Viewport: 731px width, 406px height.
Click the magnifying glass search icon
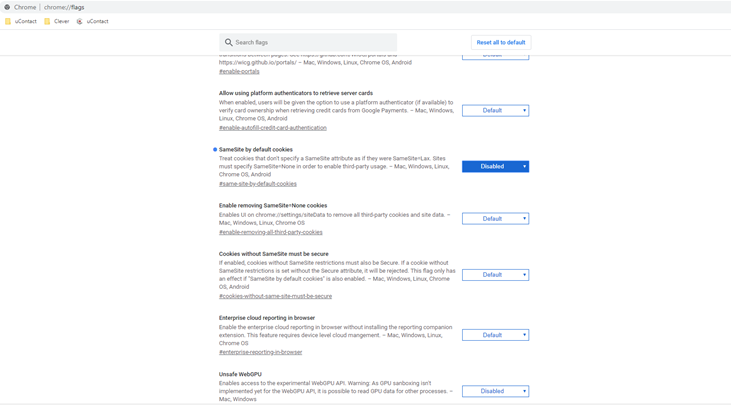(228, 43)
